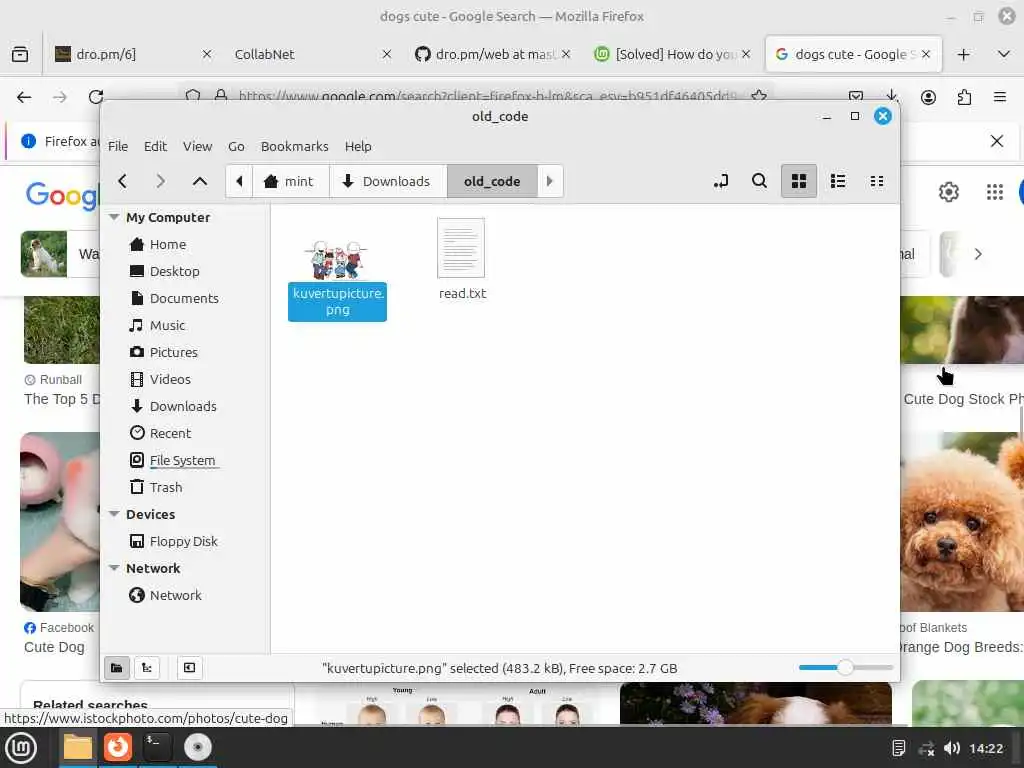
Task: Jump to mint home in path bar
Action: 290,181
